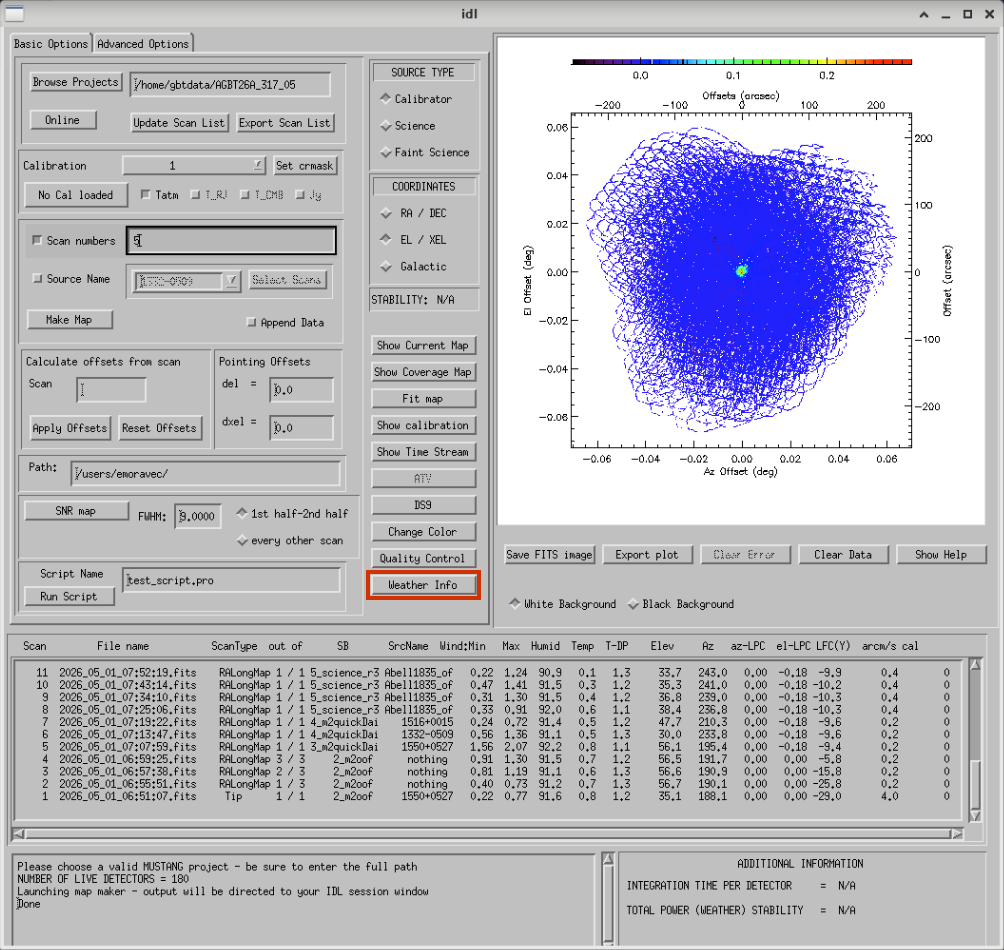Click Clear Data button
The image size is (1004, 950).
tap(843, 554)
